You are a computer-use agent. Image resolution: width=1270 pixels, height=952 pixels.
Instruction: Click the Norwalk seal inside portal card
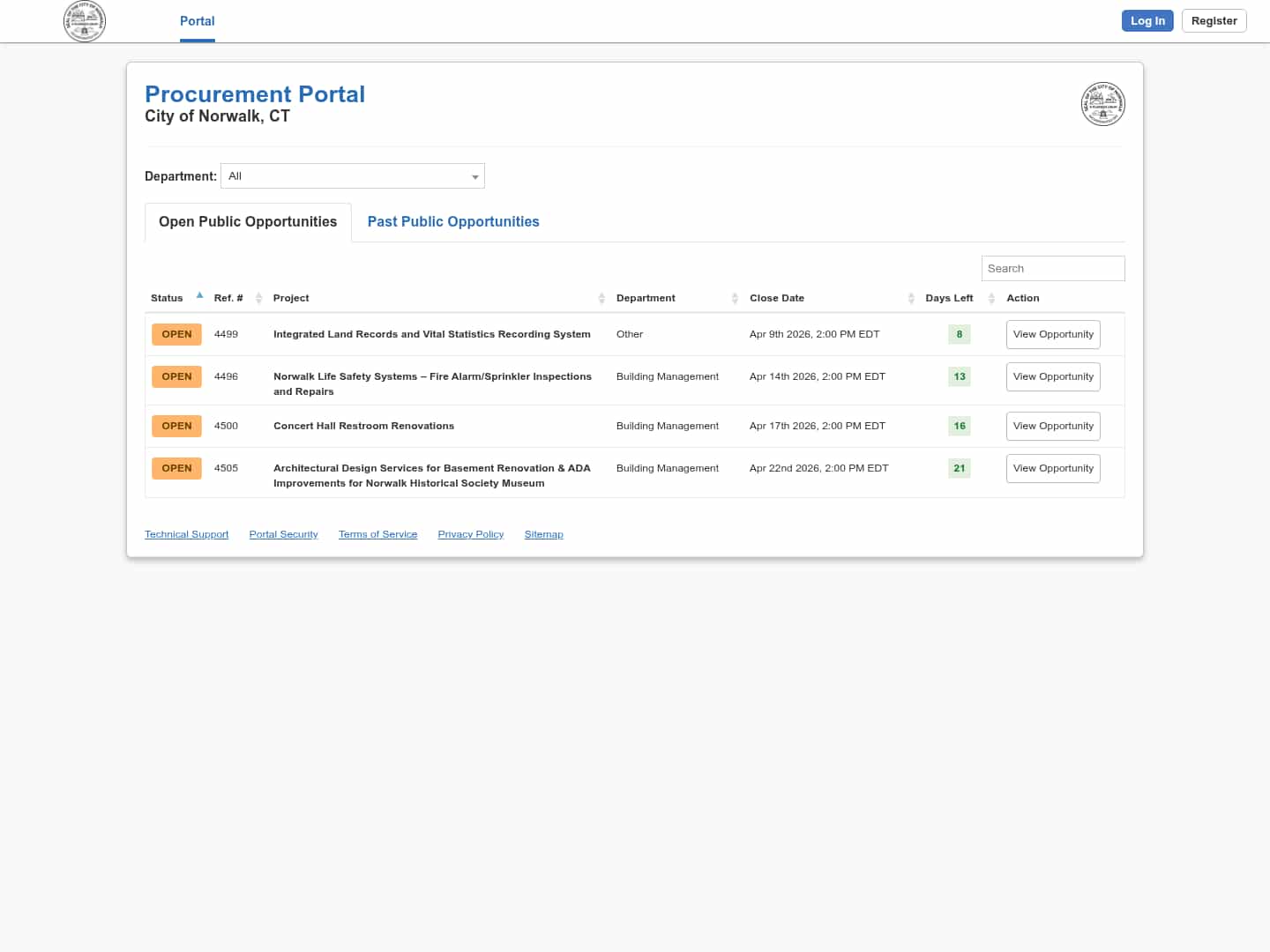tap(1102, 104)
